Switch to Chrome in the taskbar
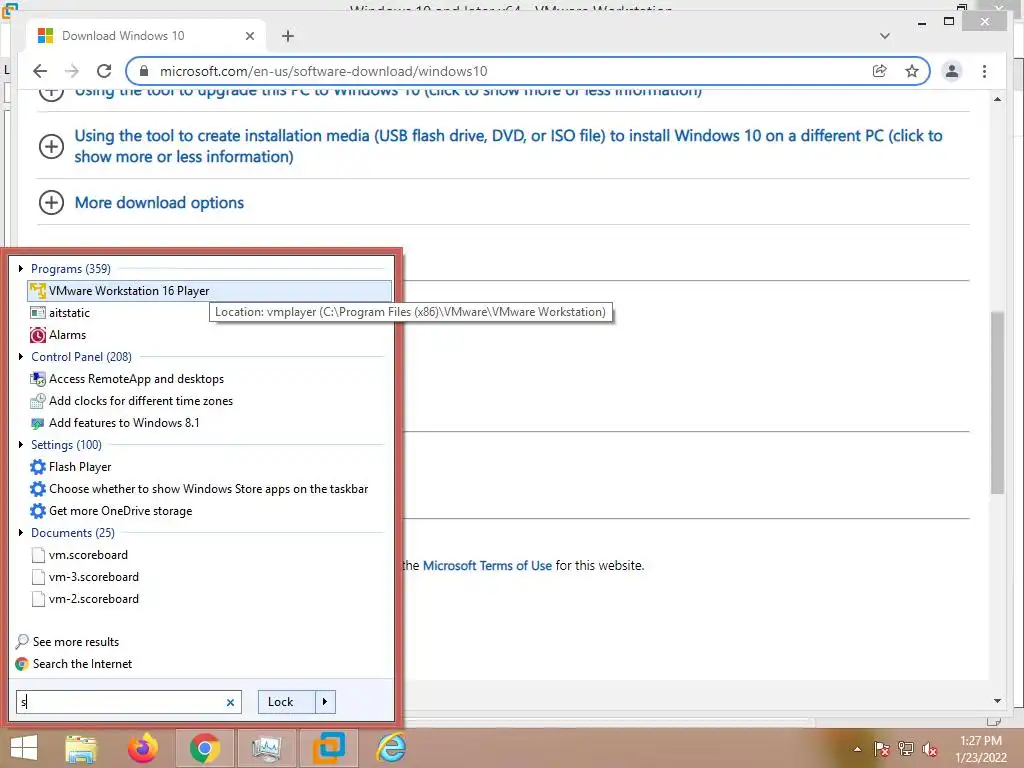Image resolution: width=1024 pixels, height=768 pixels. point(204,748)
